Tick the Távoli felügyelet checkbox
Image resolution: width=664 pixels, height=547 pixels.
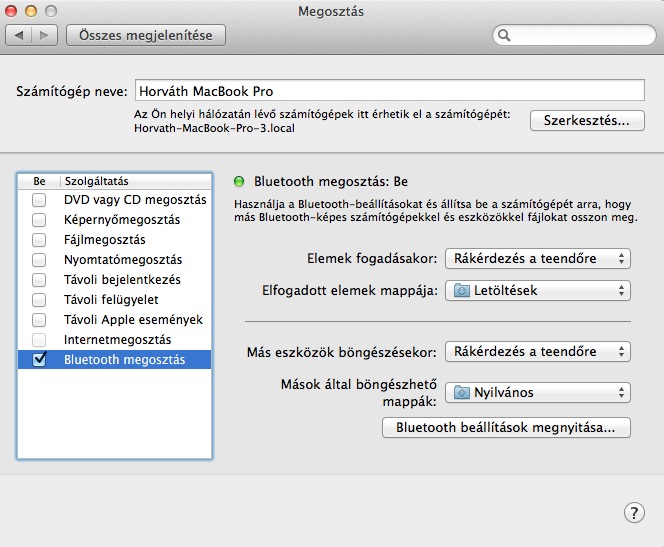39,300
